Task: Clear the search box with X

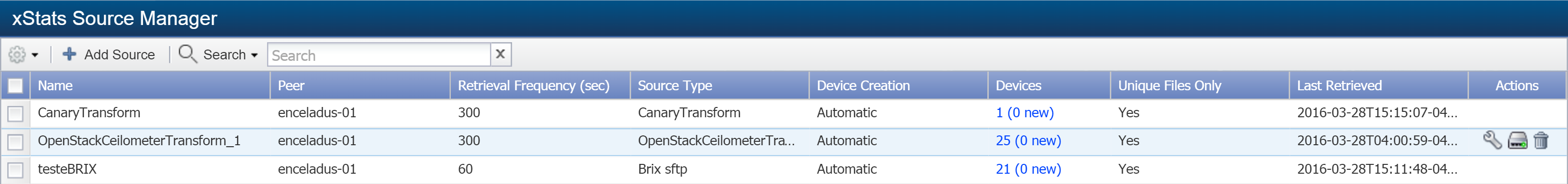Action: click(x=500, y=54)
